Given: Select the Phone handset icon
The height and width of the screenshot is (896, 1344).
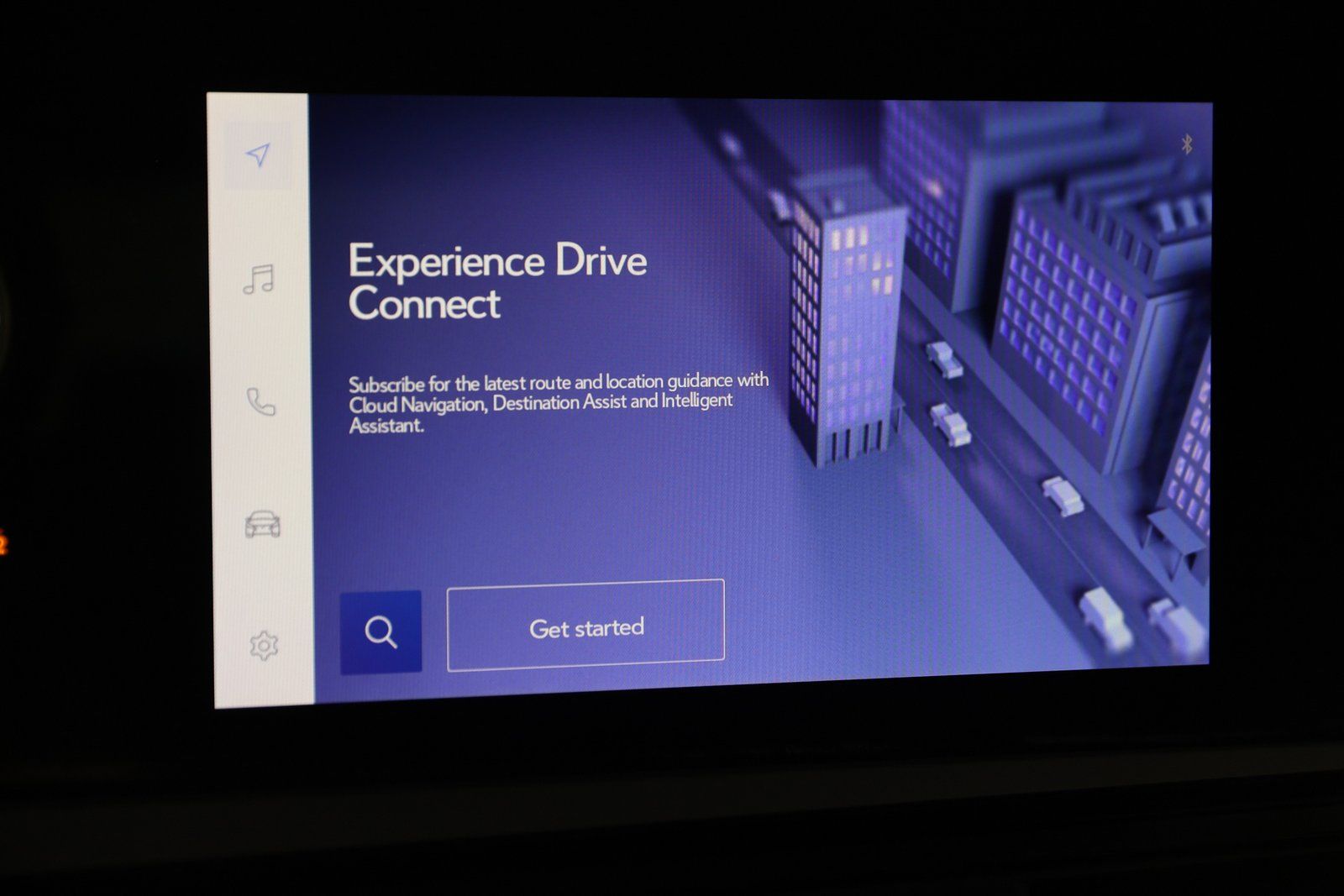Looking at the screenshot, I should click(x=260, y=401).
